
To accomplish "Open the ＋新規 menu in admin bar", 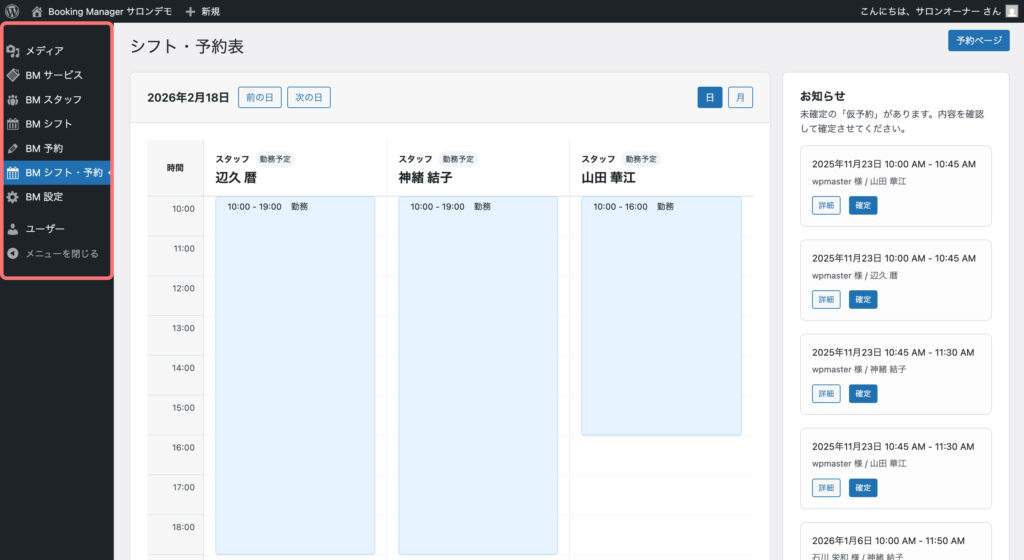I will click(203, 11).
